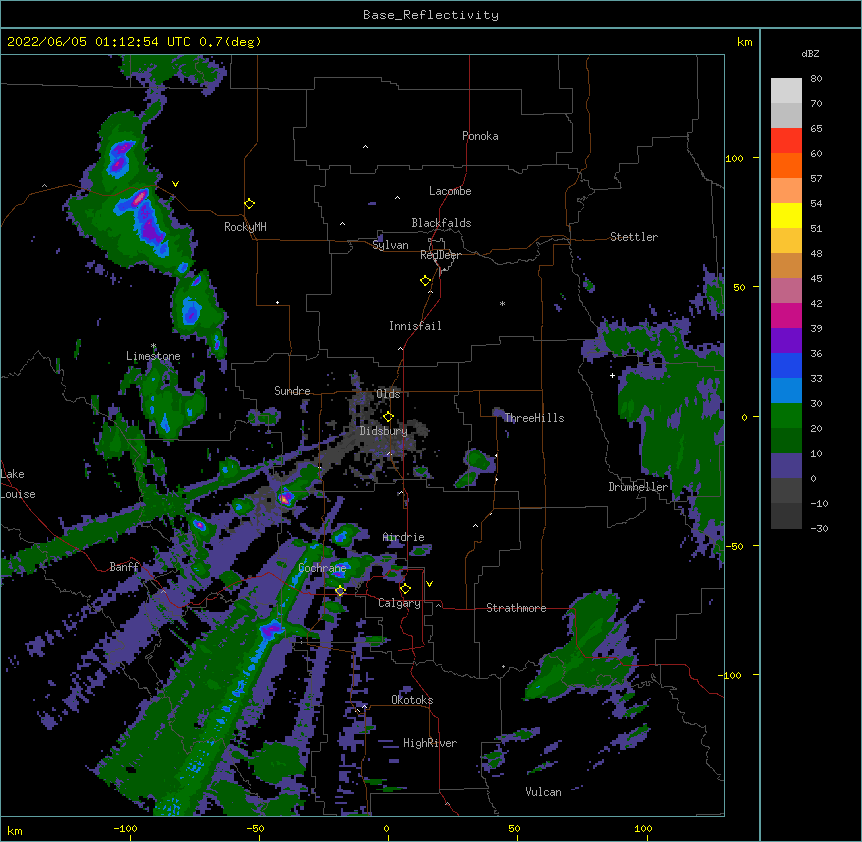Click the Cochrane label
This screenshot has height=842, width=862.
[322, 568]
